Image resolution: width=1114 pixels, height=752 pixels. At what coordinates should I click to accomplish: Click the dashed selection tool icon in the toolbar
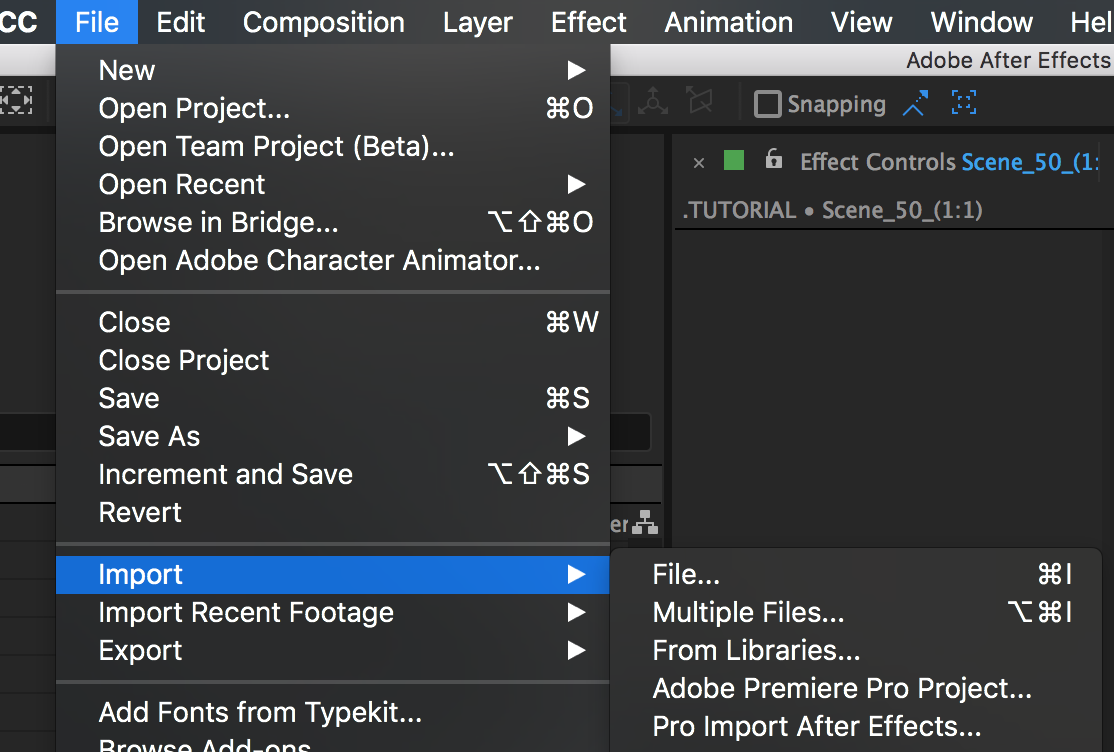coord(16,101)
